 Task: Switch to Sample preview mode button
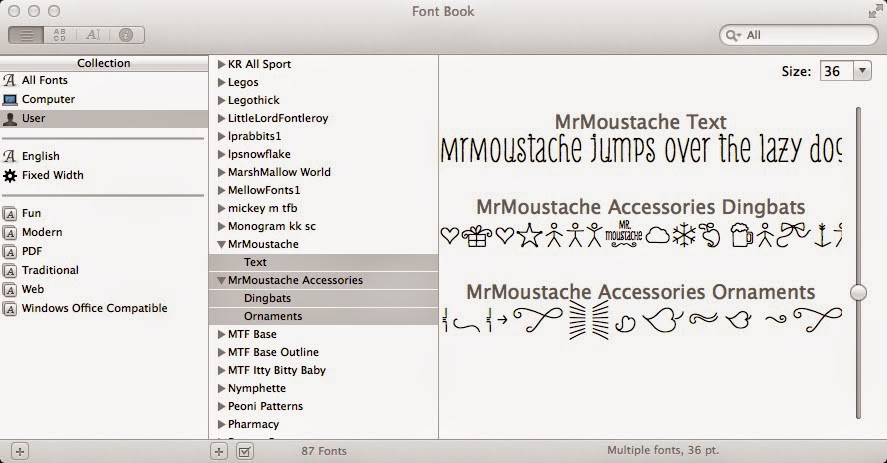[x=26, y=35]
